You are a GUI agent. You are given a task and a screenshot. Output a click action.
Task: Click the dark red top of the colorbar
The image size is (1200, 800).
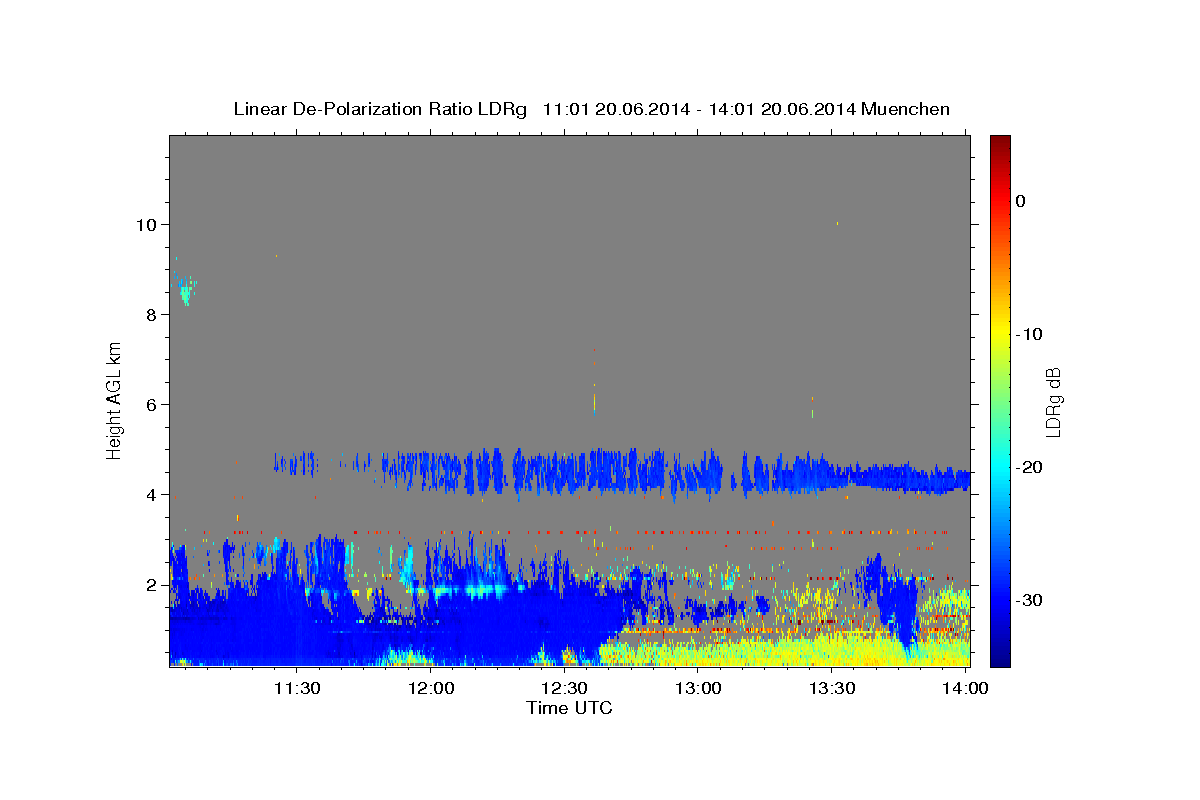1000,145
